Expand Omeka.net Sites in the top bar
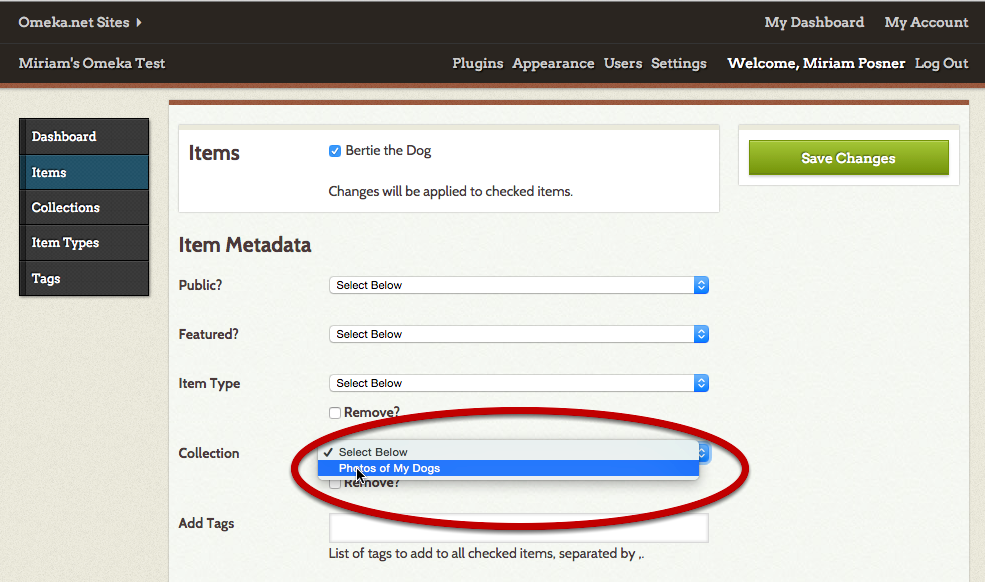This screenshot has width=987, height=583. coord(75,22)
